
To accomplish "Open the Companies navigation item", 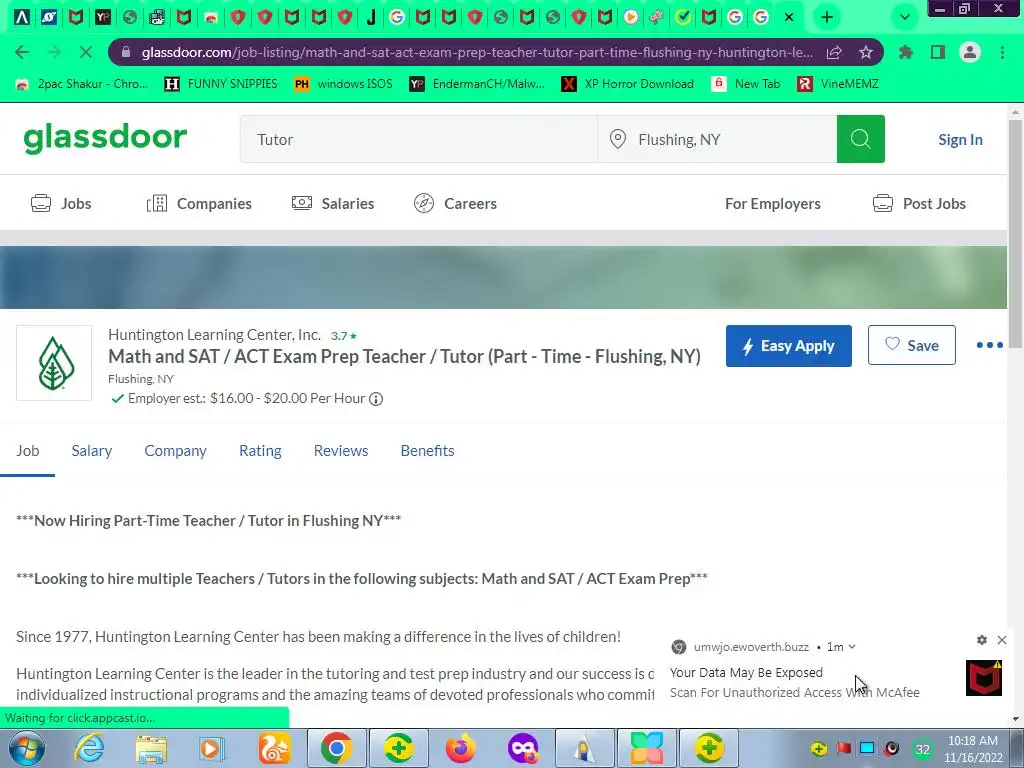I will [x=199, y=204].
